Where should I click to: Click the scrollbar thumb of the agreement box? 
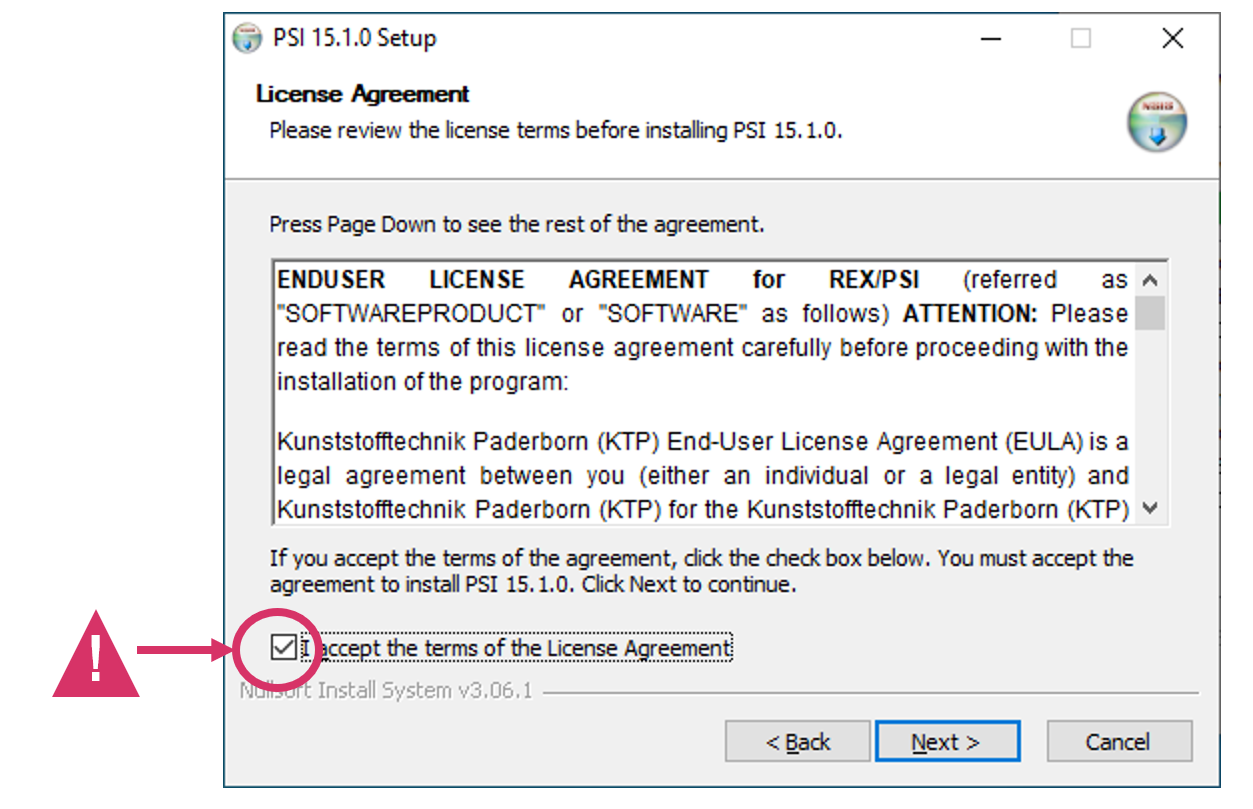click(x=1150, y=313)
